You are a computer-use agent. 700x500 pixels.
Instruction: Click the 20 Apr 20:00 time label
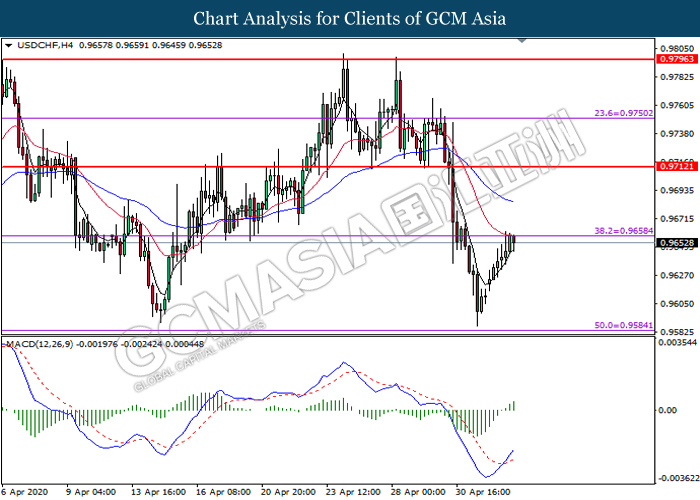288,492
